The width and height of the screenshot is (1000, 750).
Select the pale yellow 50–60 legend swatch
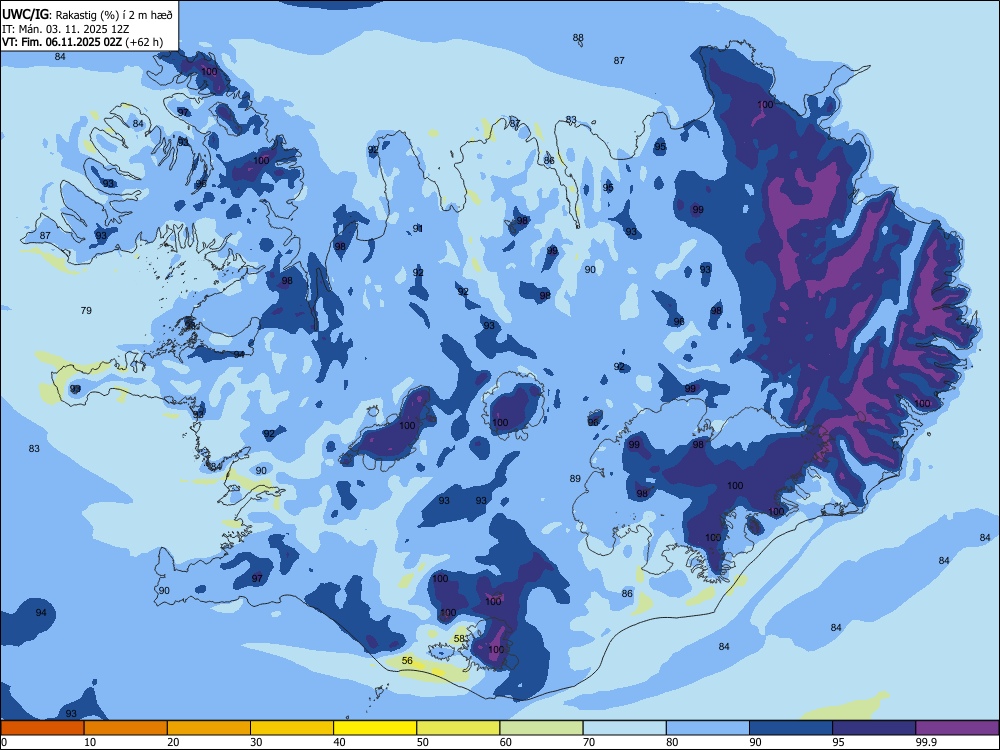pos(458,728)
